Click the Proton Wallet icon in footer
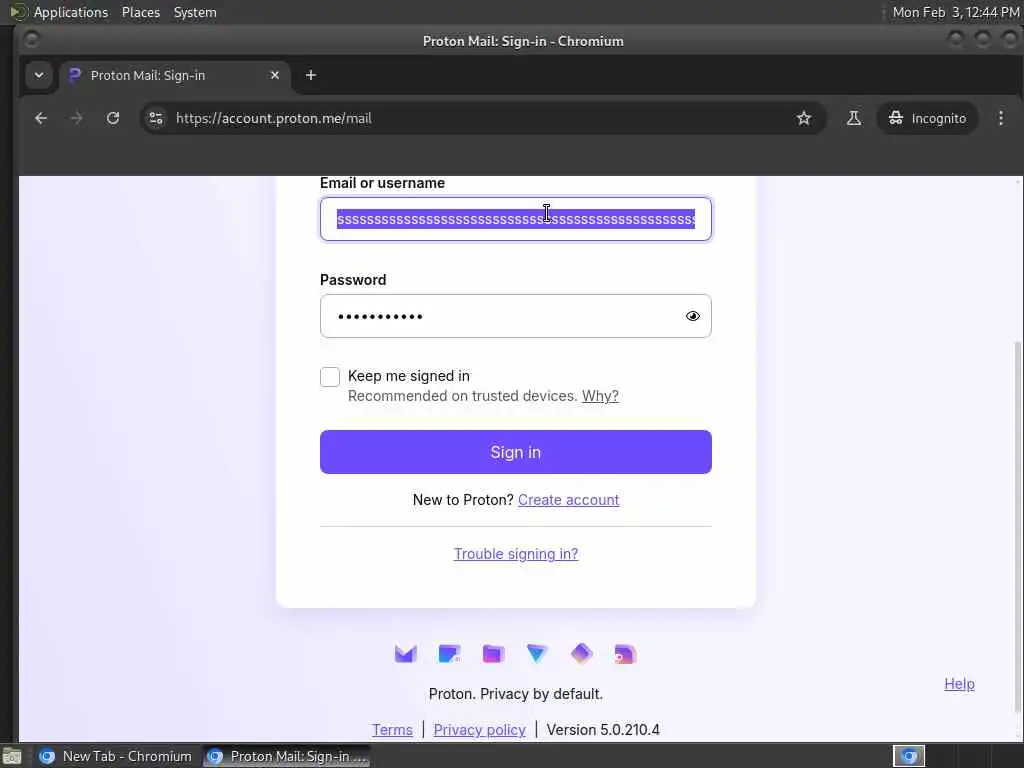 (x=625, y=654)
